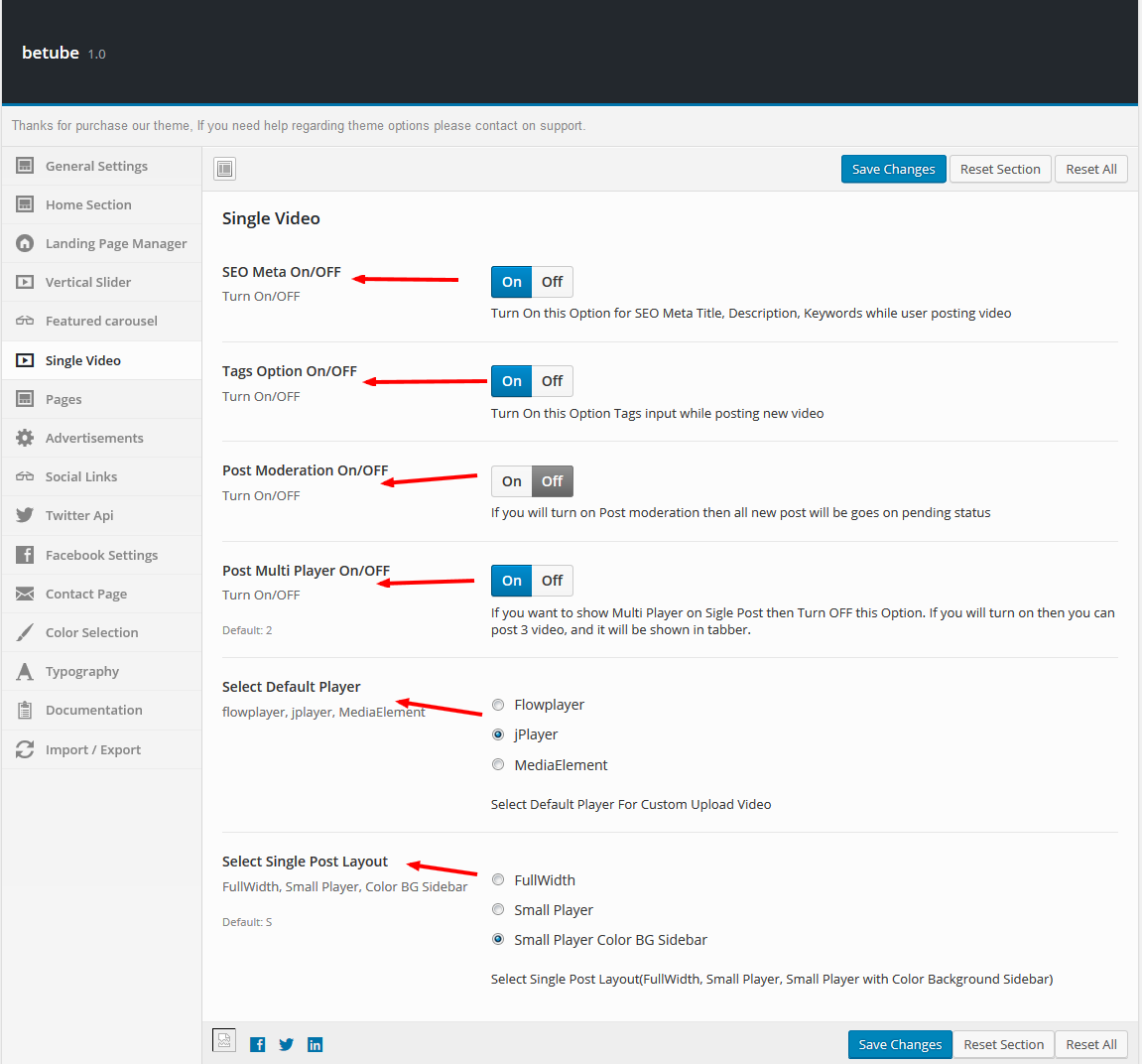Click the Reset All button
Screen dimensions: 1142x1064
(1090, 168)
